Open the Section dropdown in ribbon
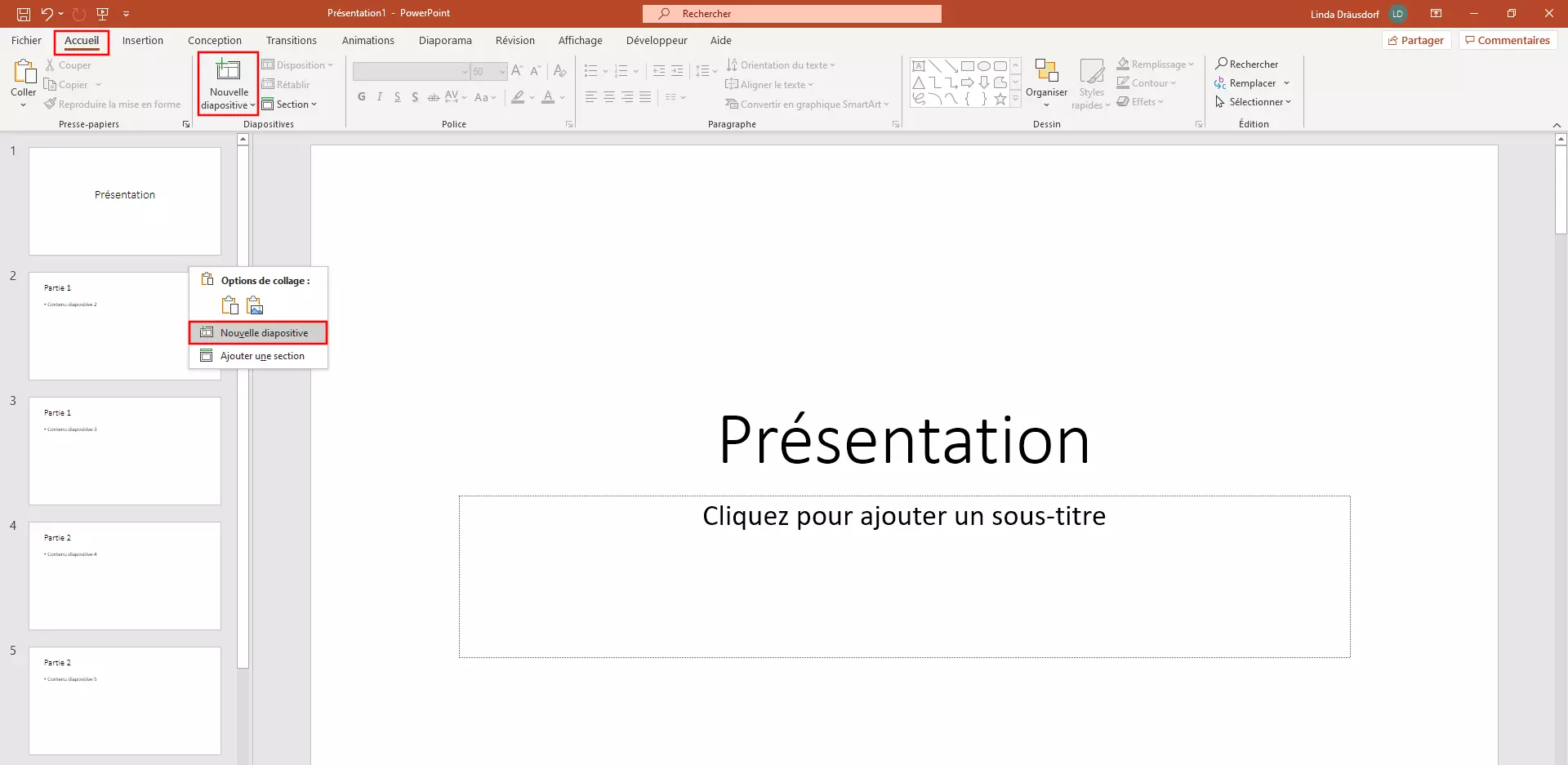 (x=289, y=104)
